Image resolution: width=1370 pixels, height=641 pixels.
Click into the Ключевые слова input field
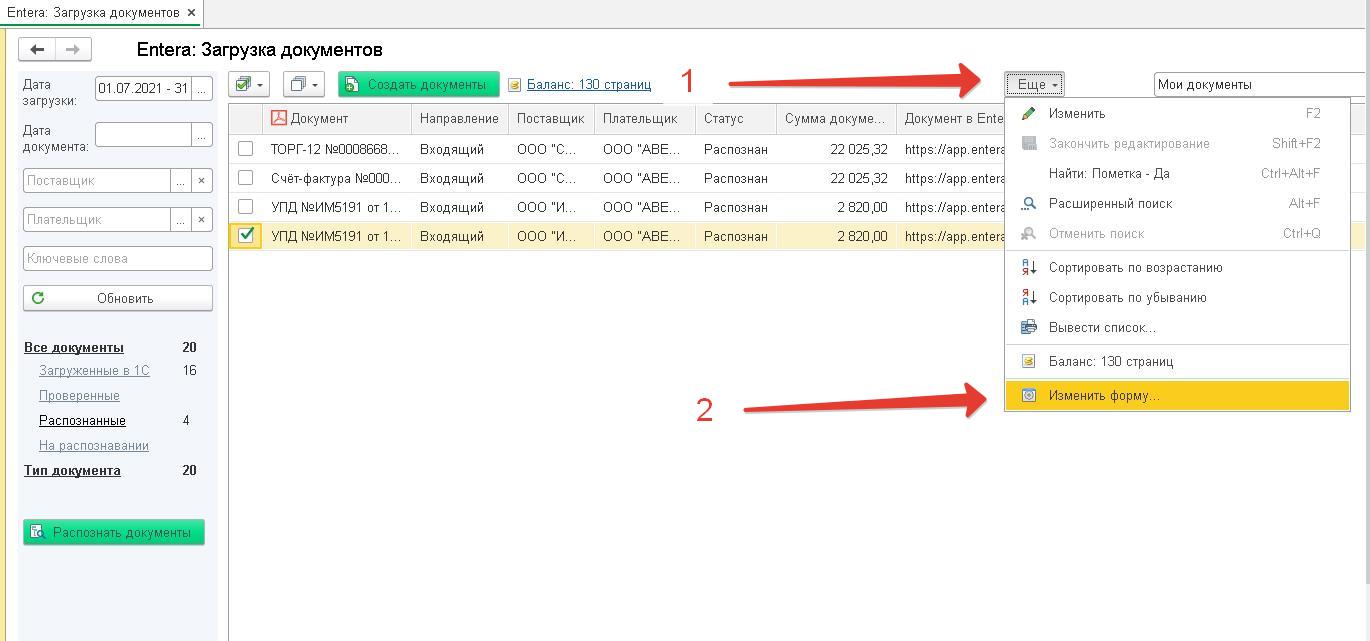coord(118,259)
